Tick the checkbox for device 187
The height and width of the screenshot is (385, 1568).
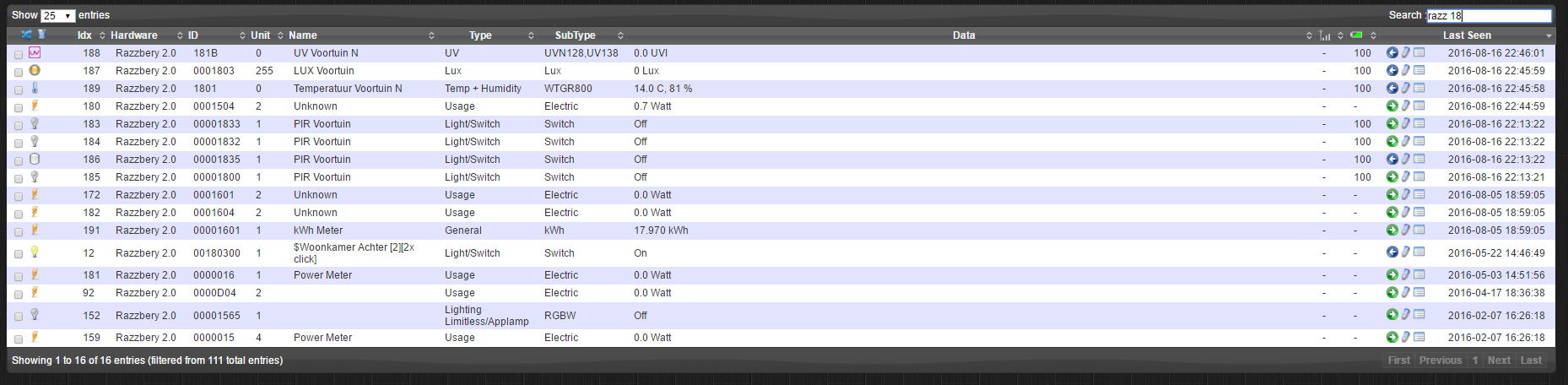pyautogui.click(x=19, y=72)
